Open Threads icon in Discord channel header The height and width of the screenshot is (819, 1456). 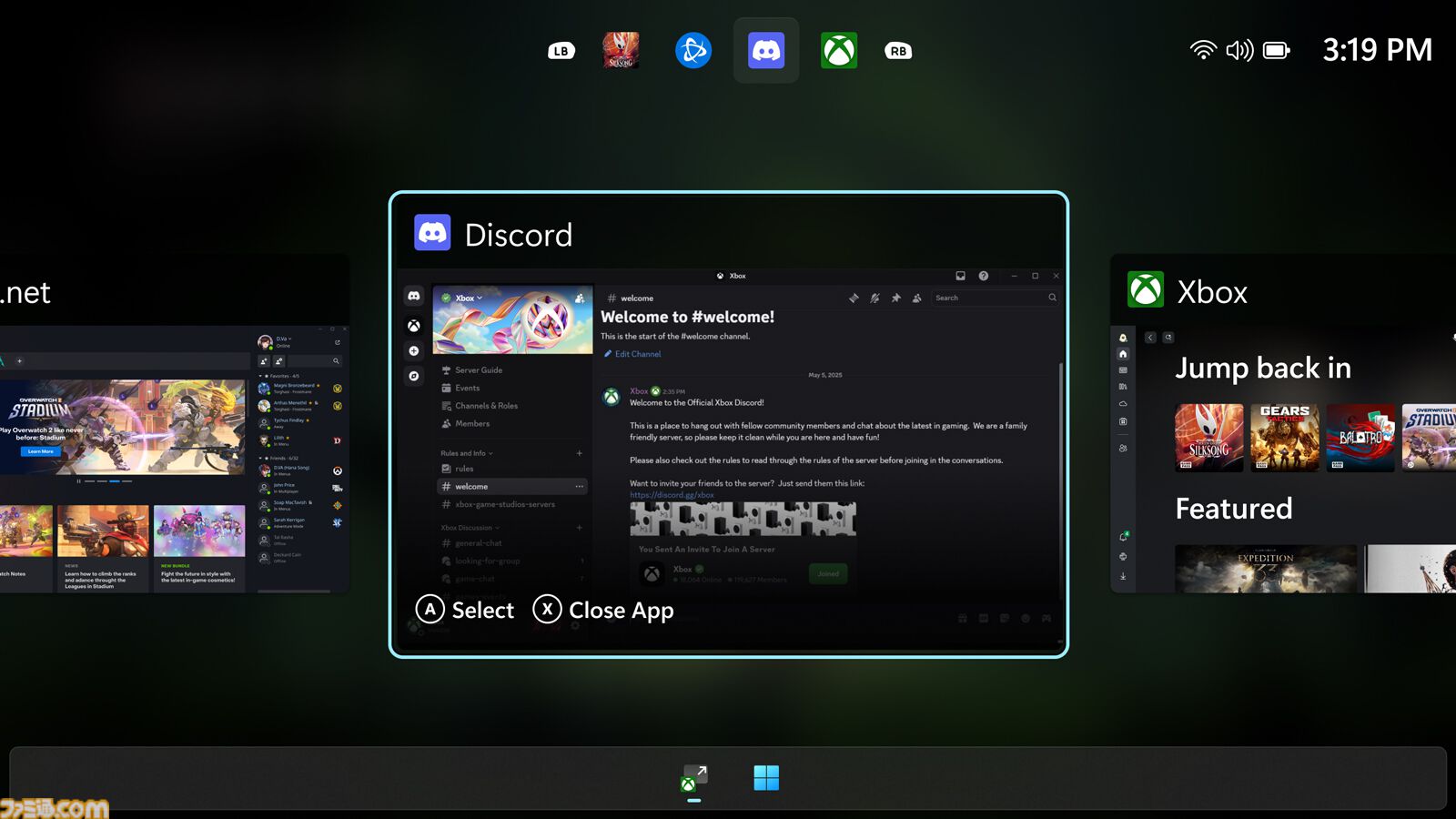(x=854, y=298)
